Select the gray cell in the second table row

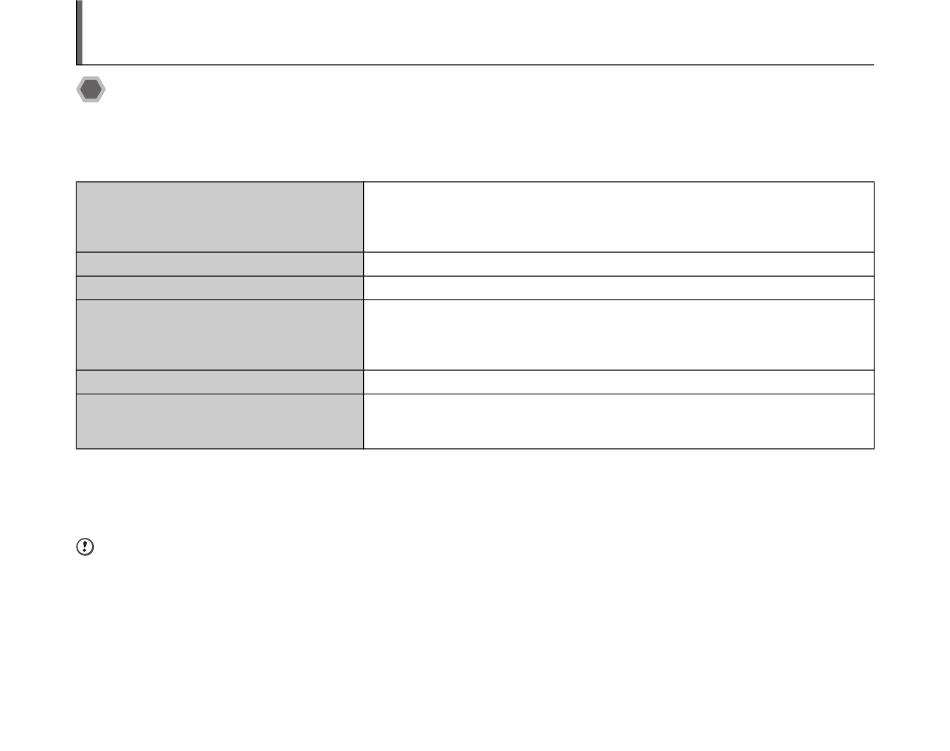220,264
